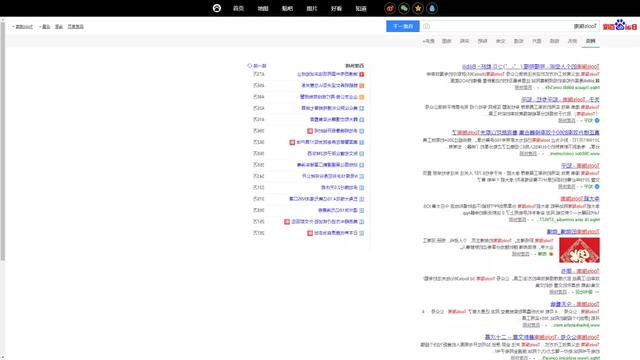Open the 消息 messages link

[59, 27]
